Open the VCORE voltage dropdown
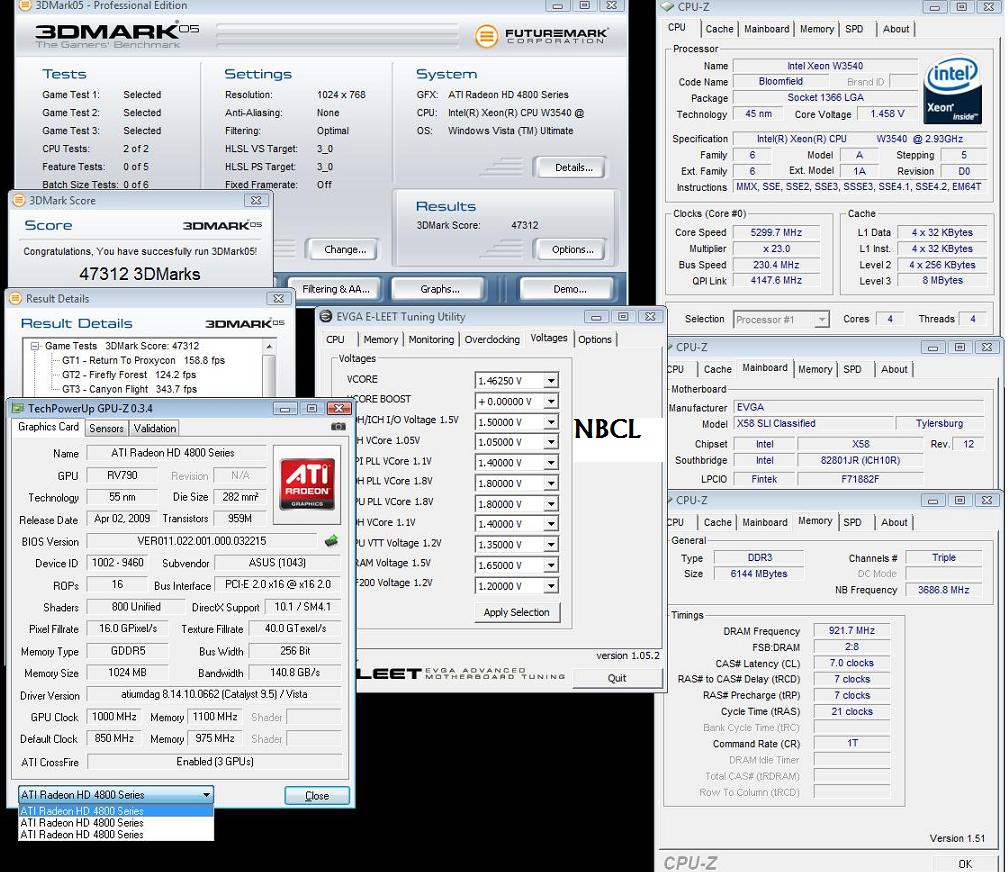 point(551,381)
